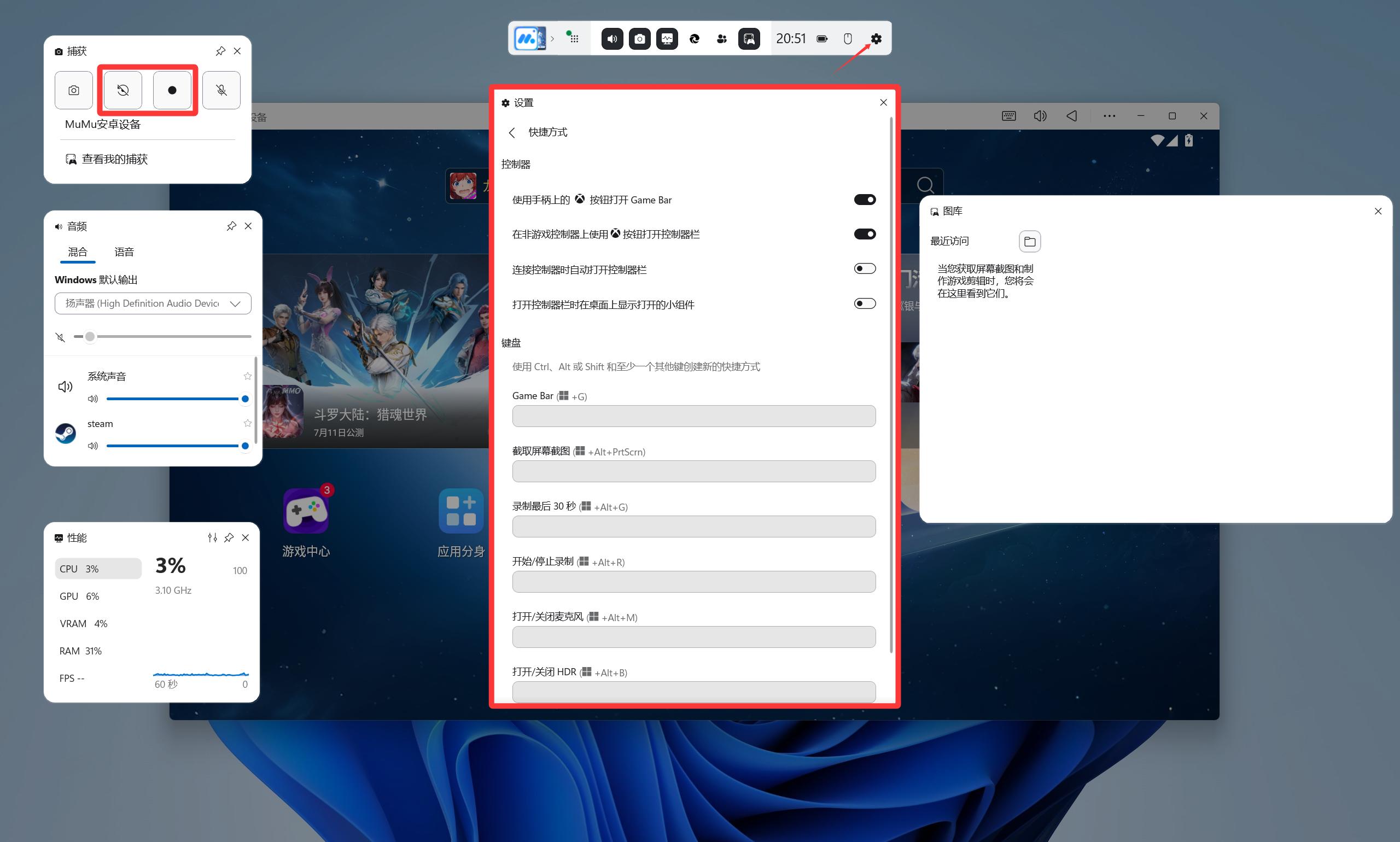The image size is (1400, 842).
Task: Select the GPU performance metric
Action: [x=79, y=596]
